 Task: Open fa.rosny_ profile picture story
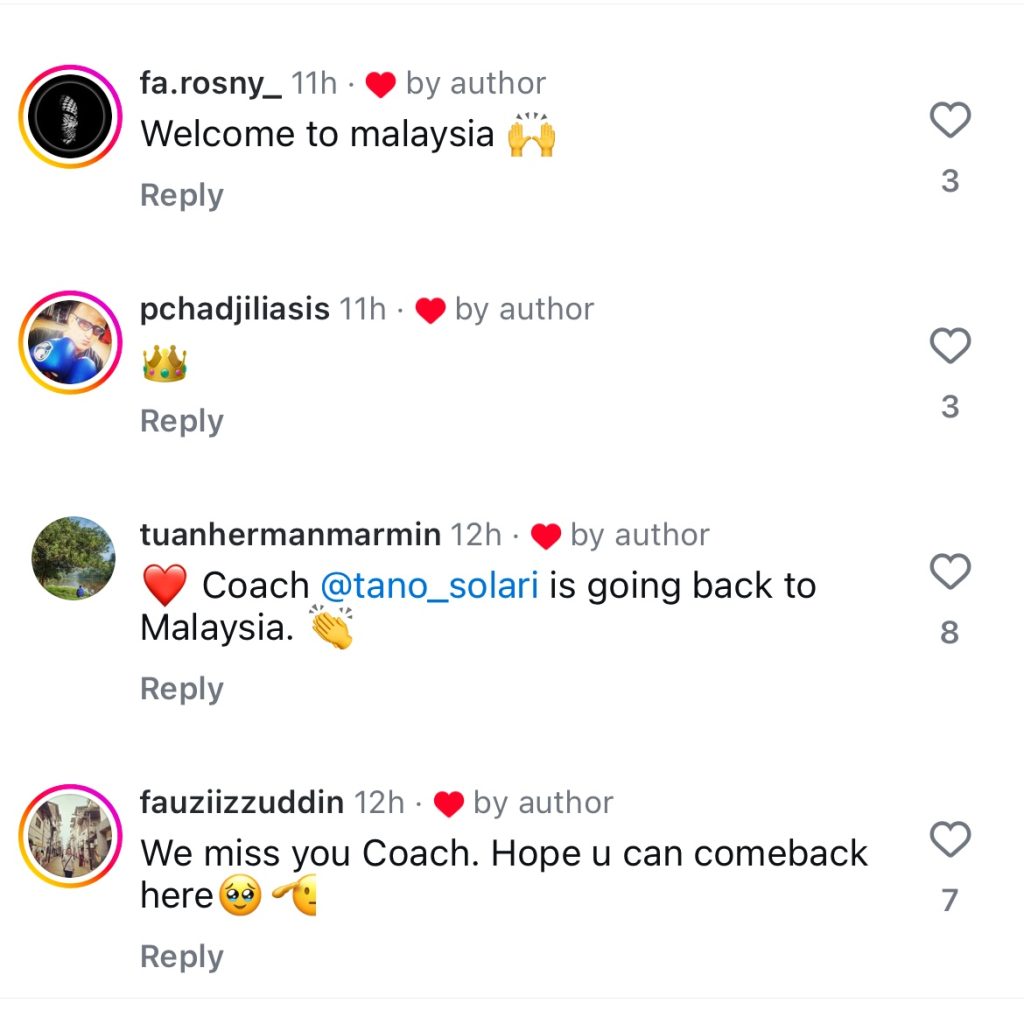tap(71, 116)
